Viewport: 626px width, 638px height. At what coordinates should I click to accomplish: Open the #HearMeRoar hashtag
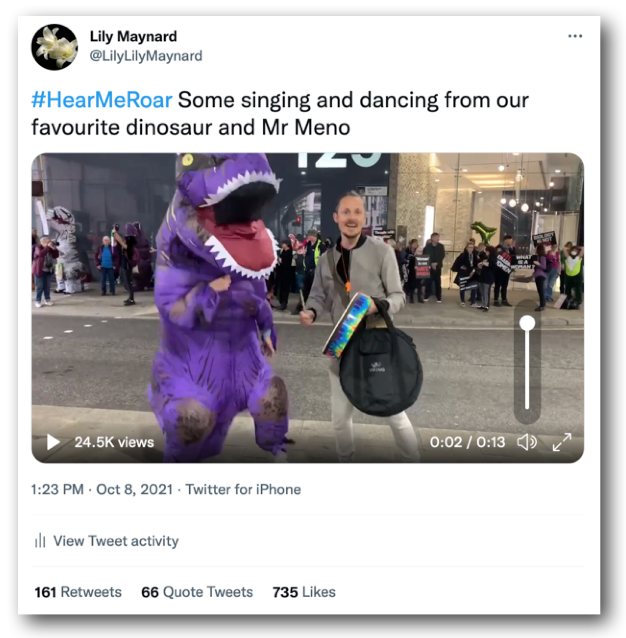point(102,101)
